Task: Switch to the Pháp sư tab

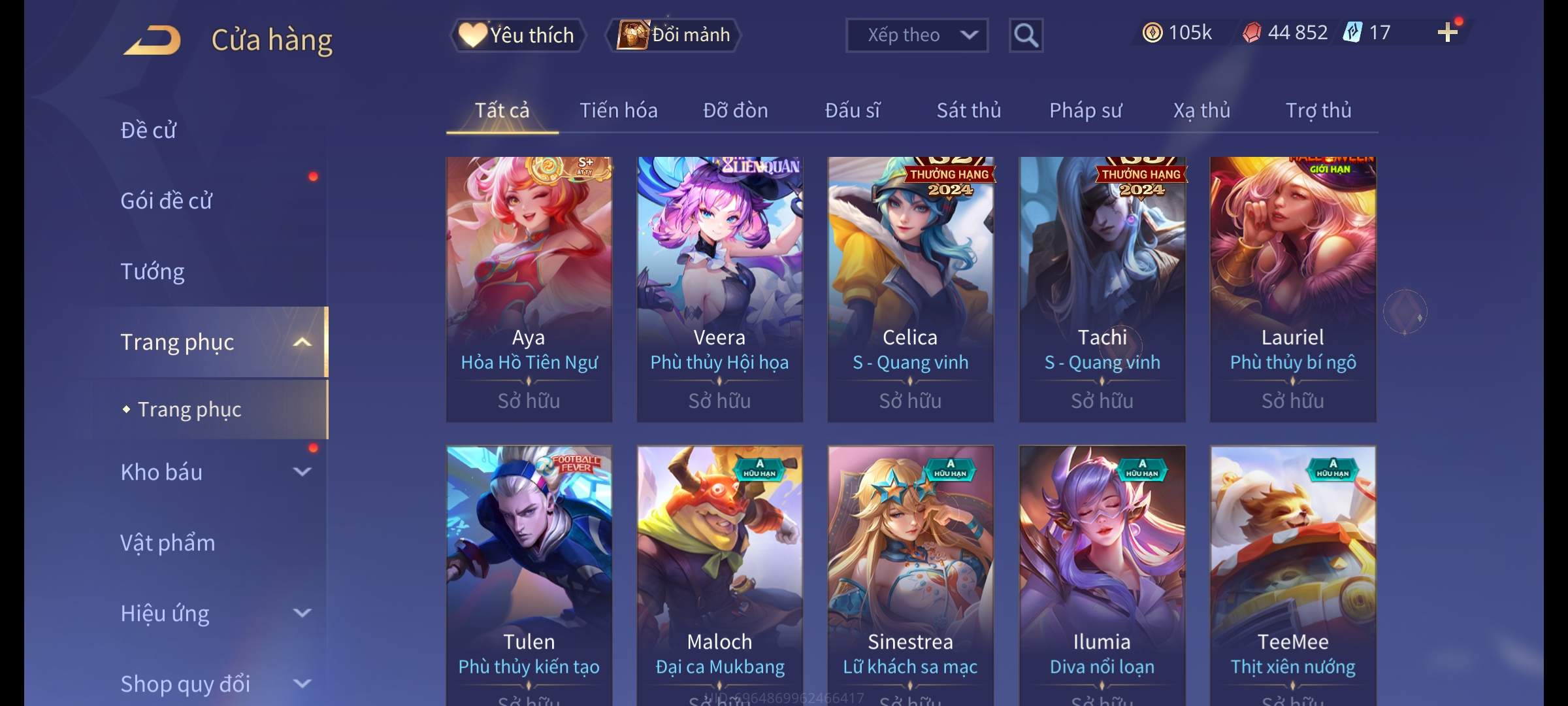Action: [1085, 110]
